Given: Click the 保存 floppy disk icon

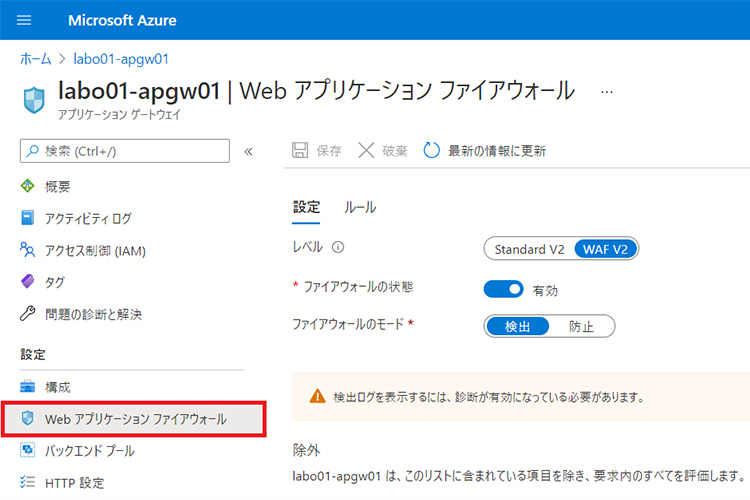Looking at the screenshot, I should click(300, 150).
